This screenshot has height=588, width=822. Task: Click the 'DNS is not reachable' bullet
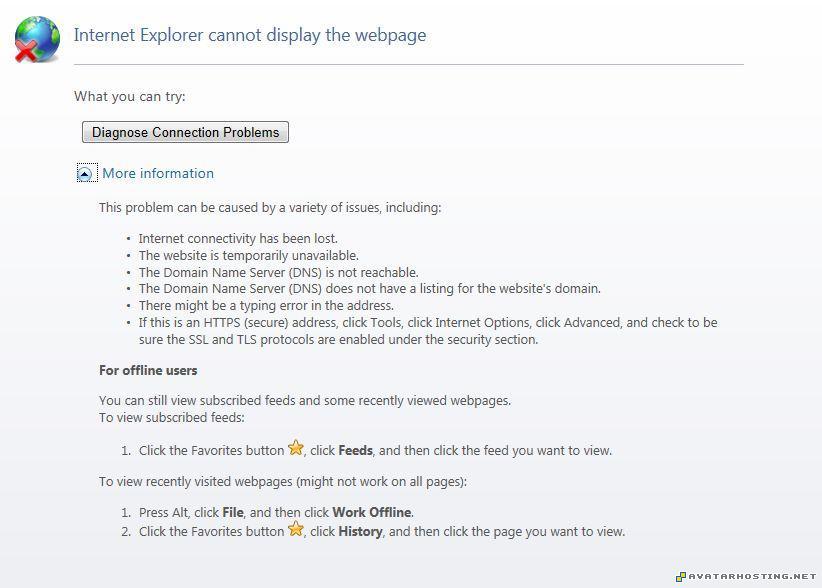[x=278, y=272]
